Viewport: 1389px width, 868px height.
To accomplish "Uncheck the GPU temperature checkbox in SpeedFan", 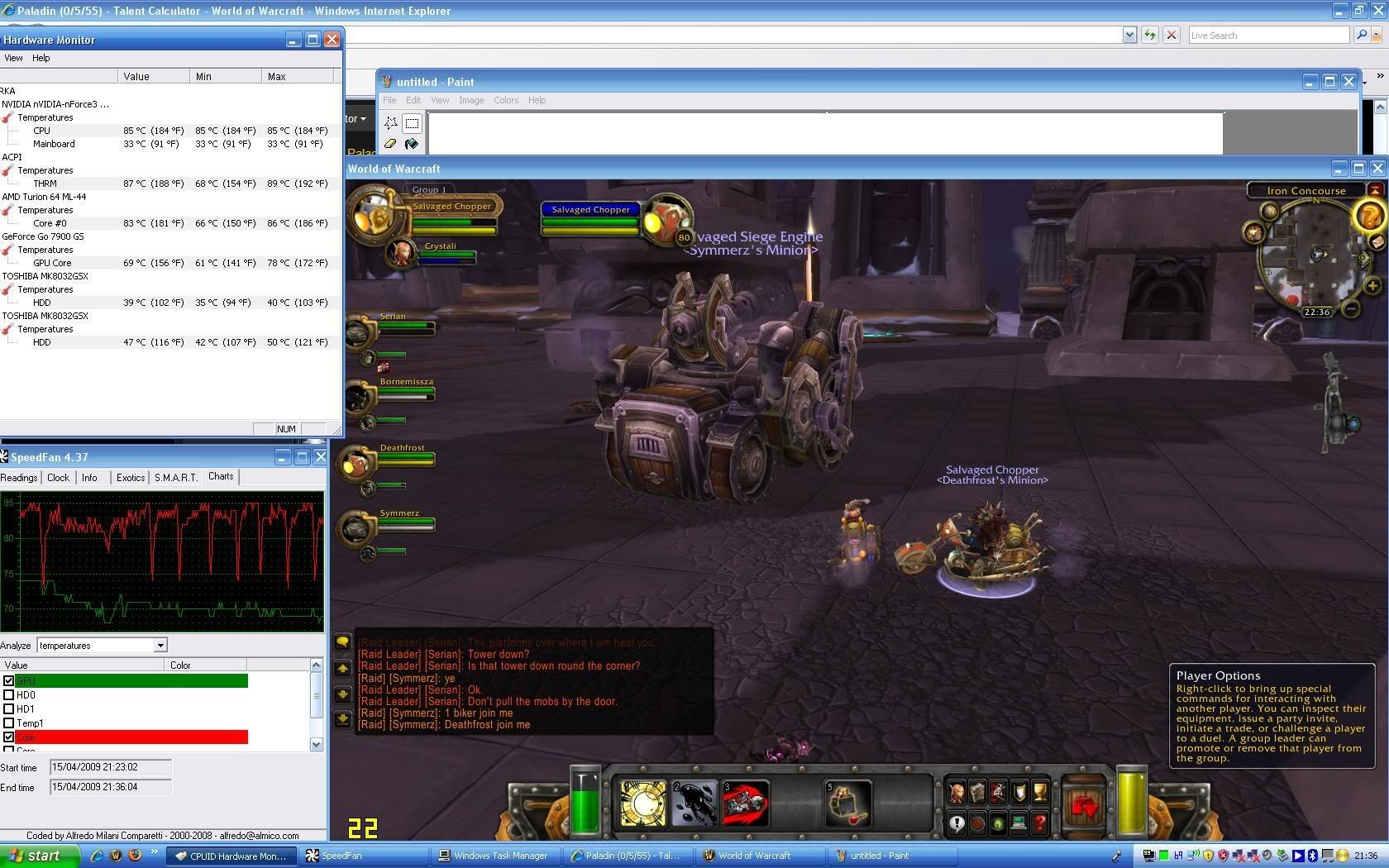I will pyautogui.click(x=8, y=680).
